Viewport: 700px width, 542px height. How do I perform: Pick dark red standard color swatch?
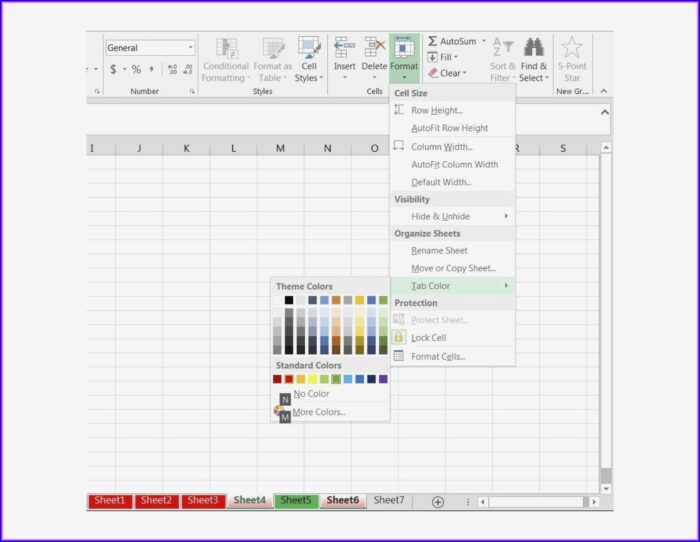pyautogui.click(x=277, y=379)
